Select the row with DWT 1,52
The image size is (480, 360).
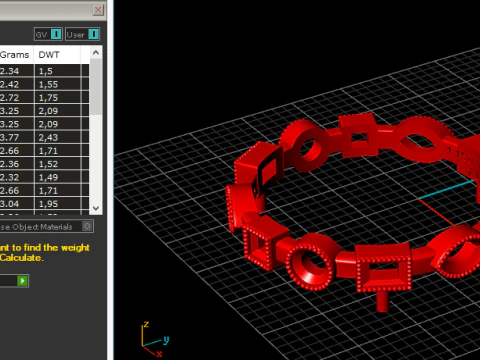coord(44,164)
